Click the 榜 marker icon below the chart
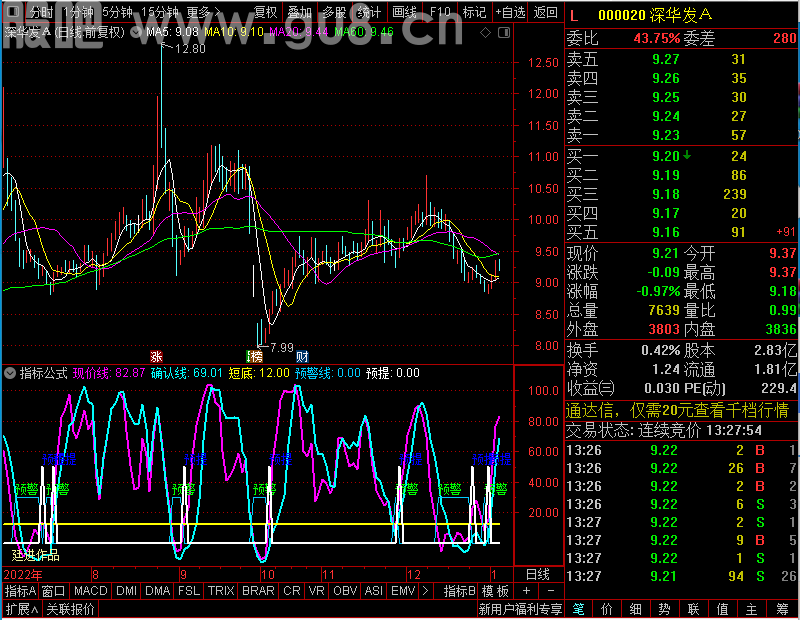The height and width of the screenshot is (620, 800). coord(255,356)
